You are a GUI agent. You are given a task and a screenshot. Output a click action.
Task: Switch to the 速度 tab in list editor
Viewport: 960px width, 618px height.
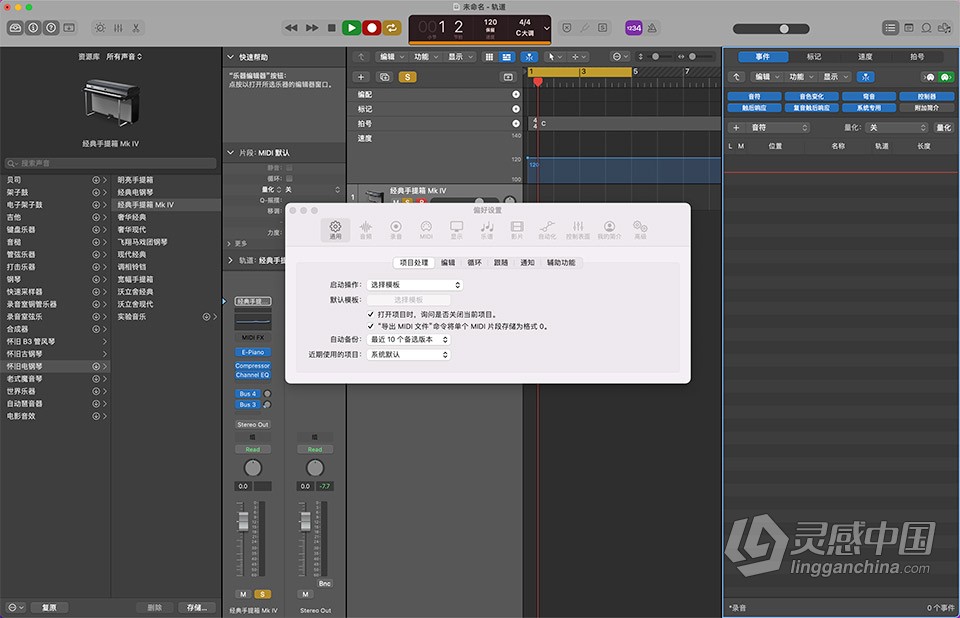tap(865, 56)
